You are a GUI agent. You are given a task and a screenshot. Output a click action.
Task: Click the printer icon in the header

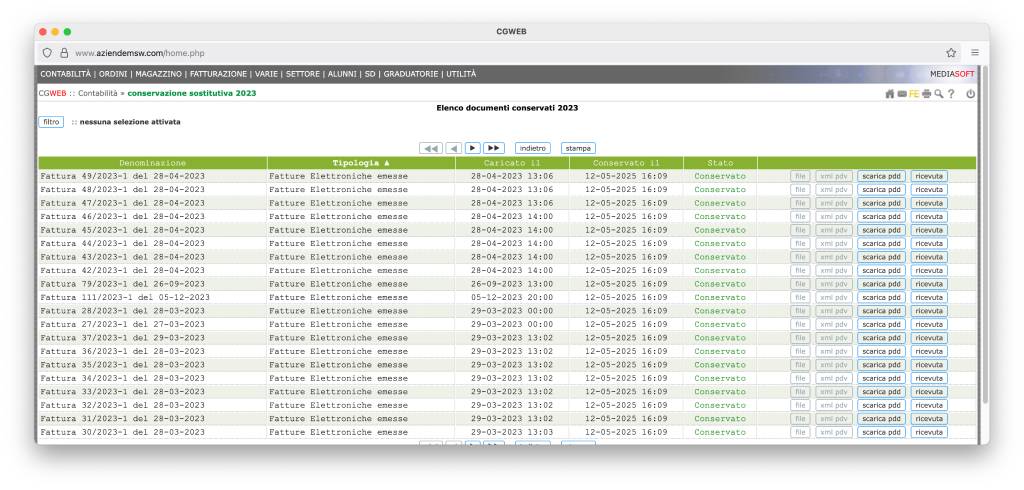coord(927,93)
